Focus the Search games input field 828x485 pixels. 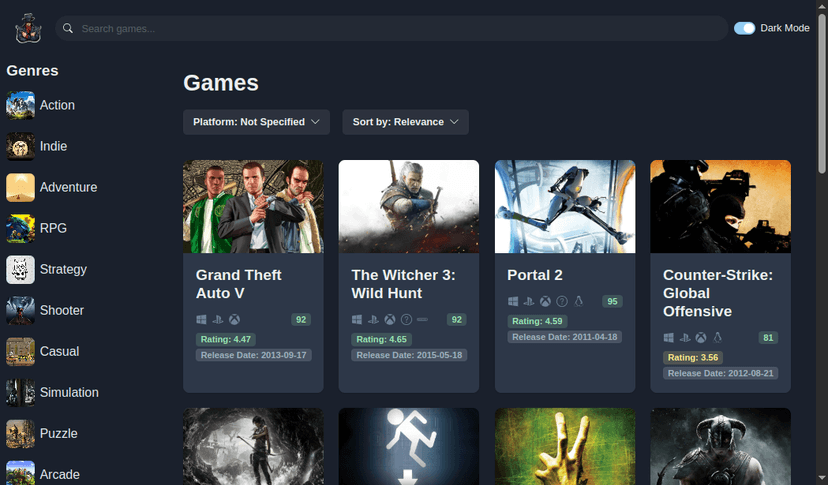coord(392,29)
